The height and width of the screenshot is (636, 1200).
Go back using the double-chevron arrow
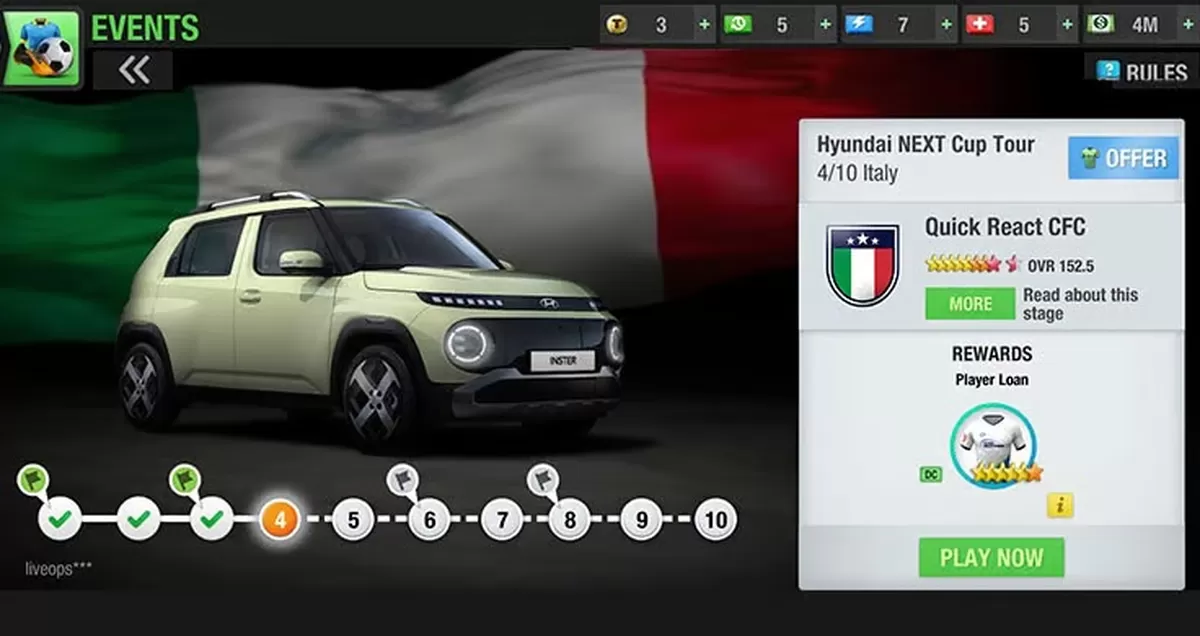pyautogui.click(x=133, y=70)
